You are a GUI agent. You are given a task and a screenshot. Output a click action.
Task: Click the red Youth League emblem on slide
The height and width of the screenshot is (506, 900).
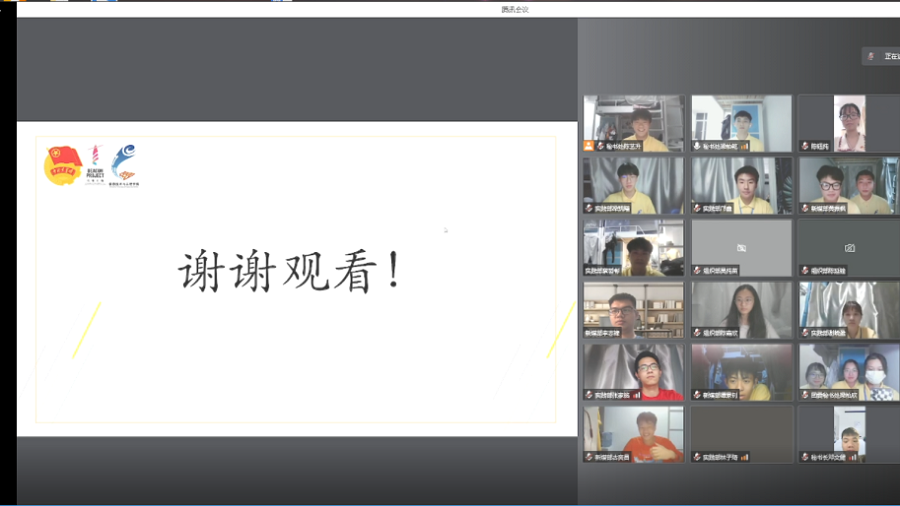point(62,165)
